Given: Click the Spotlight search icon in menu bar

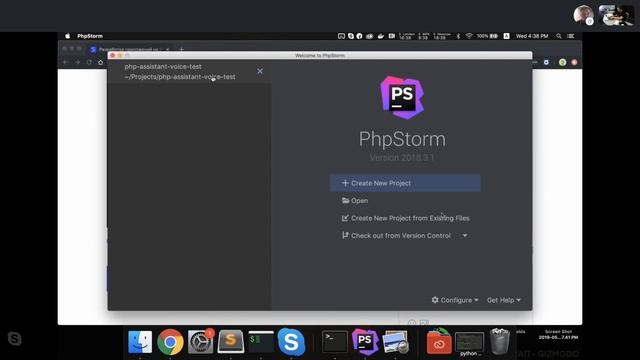Looking at the screenshot, I should (x=558, y=36).
